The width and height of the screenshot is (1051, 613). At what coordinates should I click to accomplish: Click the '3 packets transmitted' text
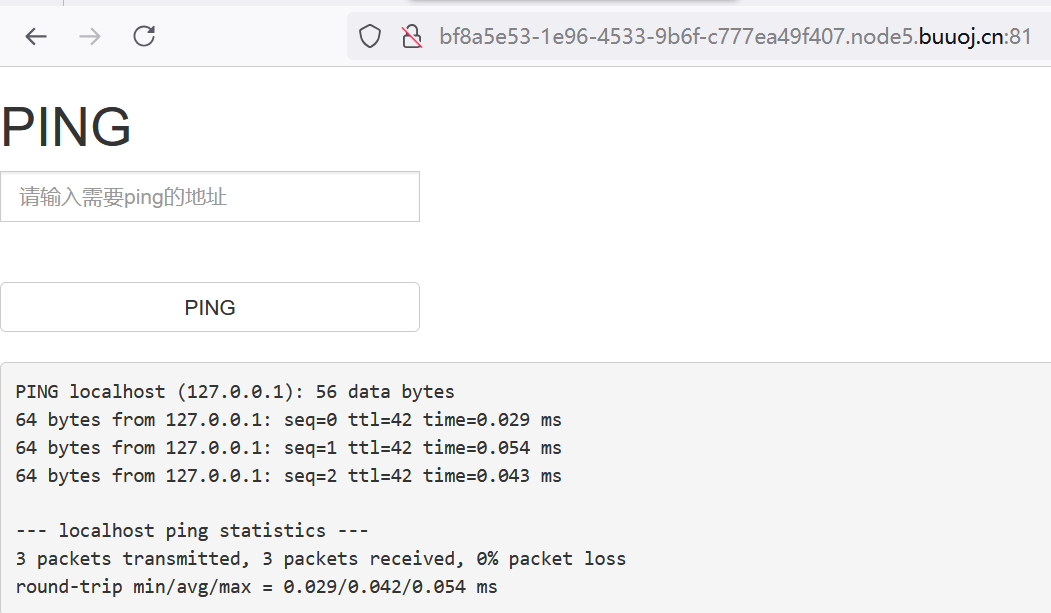tap(128, 559)
